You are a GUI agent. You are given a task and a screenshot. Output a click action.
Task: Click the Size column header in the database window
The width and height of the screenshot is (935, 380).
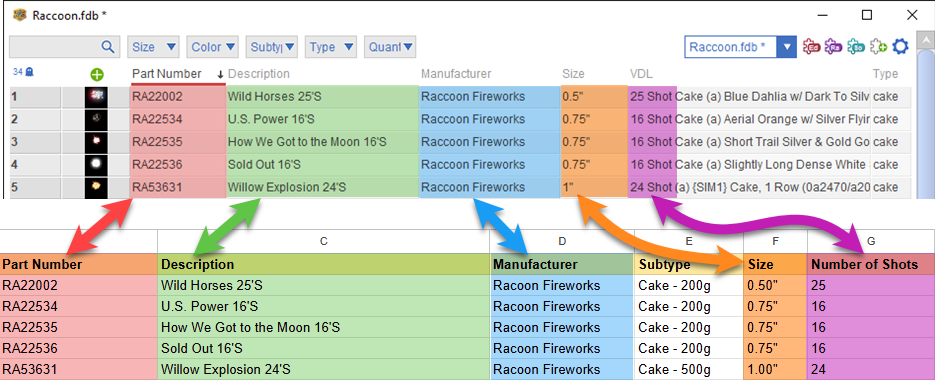[573, 74]
